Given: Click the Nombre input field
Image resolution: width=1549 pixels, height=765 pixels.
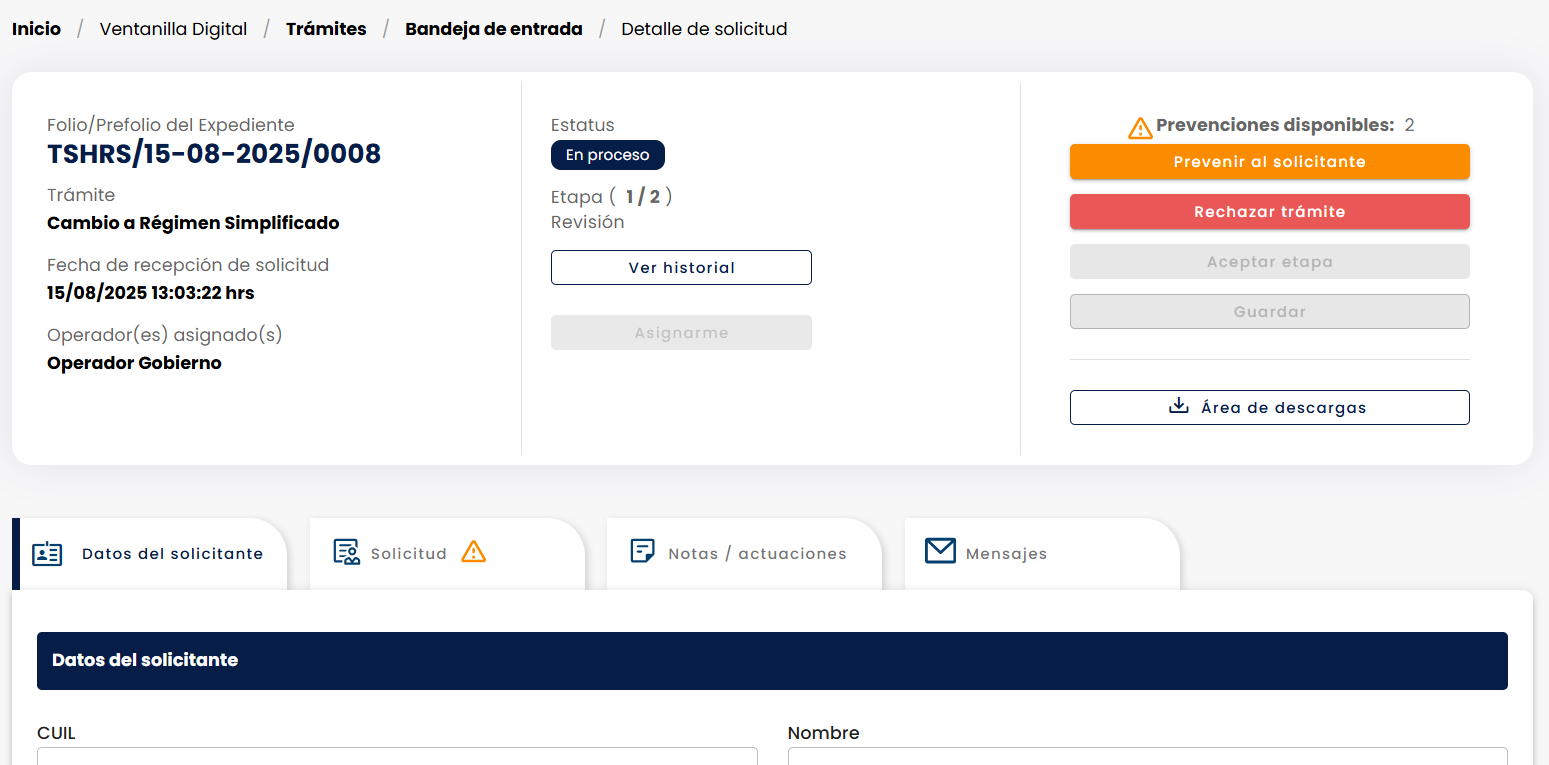Looking at the screenshot, I should [x=1148, y=756].
